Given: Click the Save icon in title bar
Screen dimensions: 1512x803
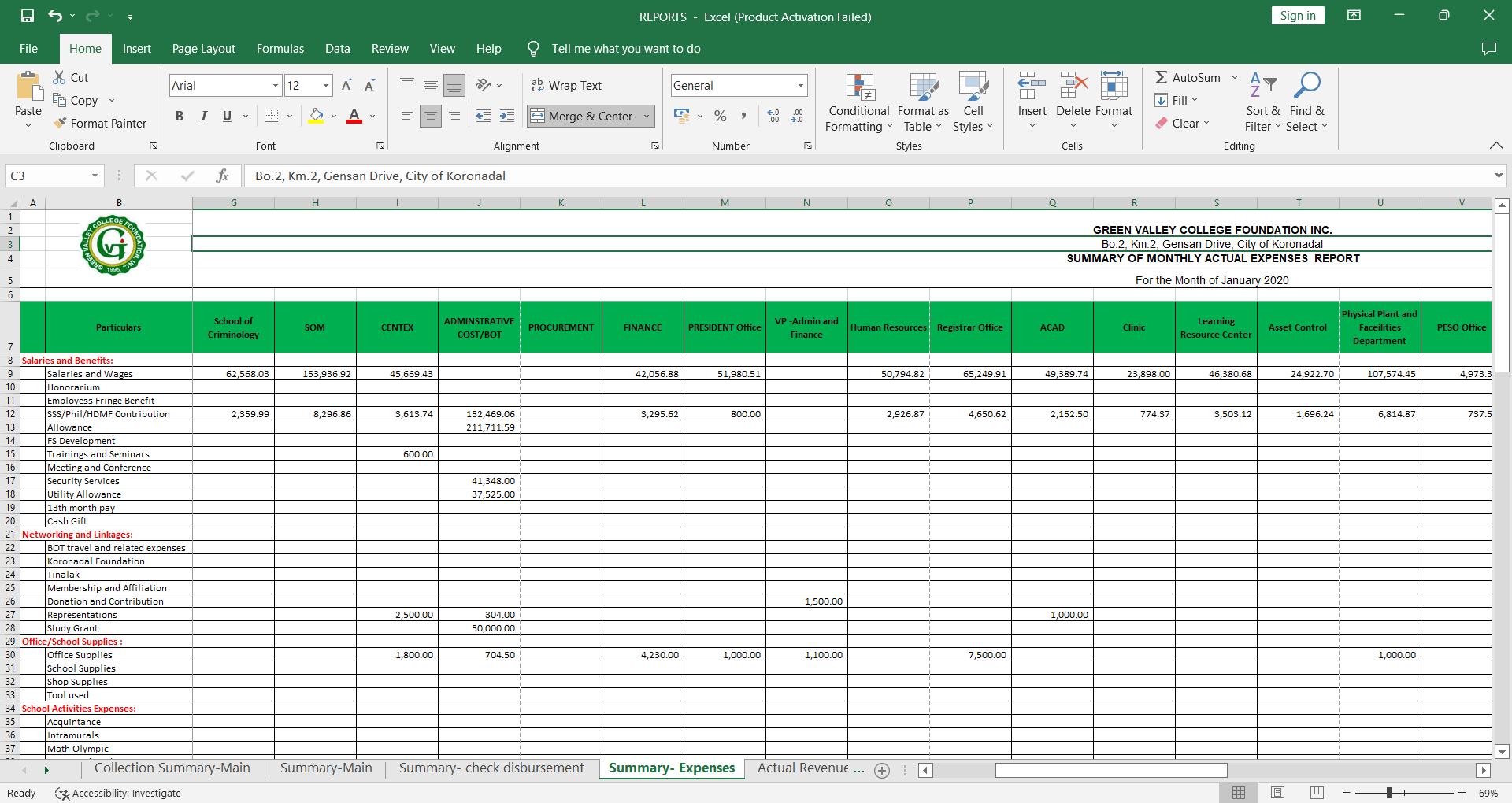Looking at the screenshot, I should (x=28, y=16).
